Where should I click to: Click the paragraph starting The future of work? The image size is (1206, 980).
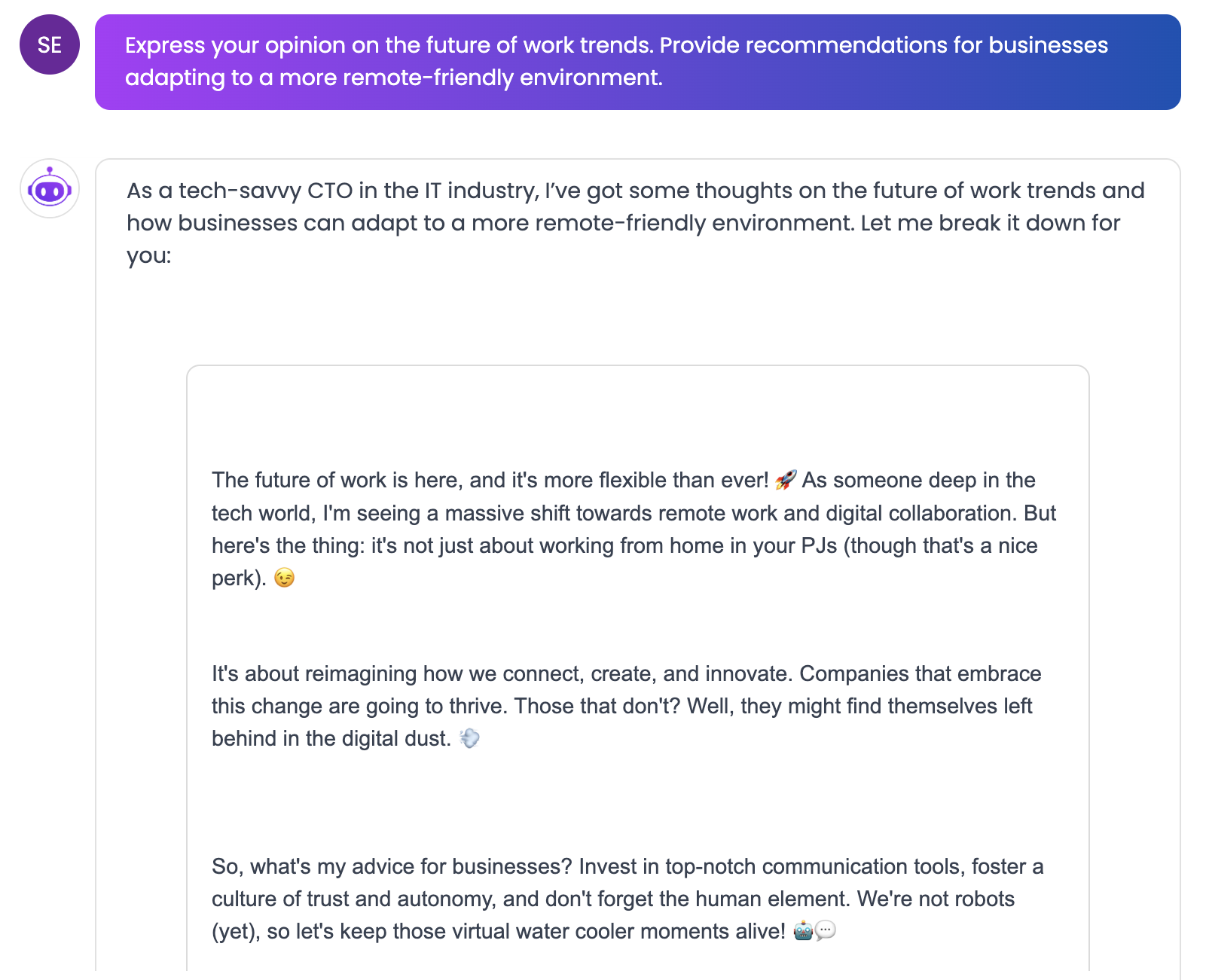pyautogui.click(x=634, y=529)
